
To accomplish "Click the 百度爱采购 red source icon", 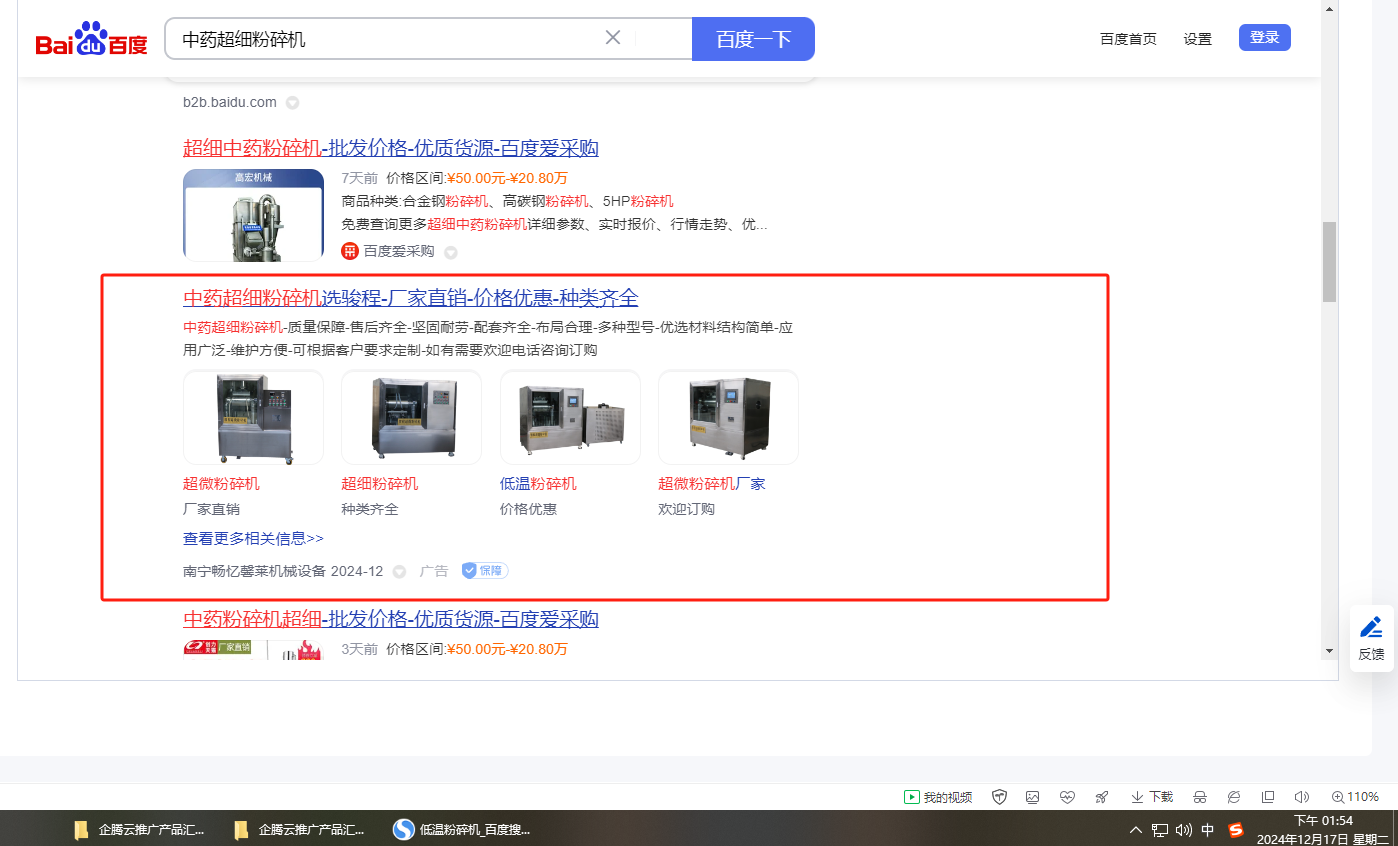I will [350, 251].
